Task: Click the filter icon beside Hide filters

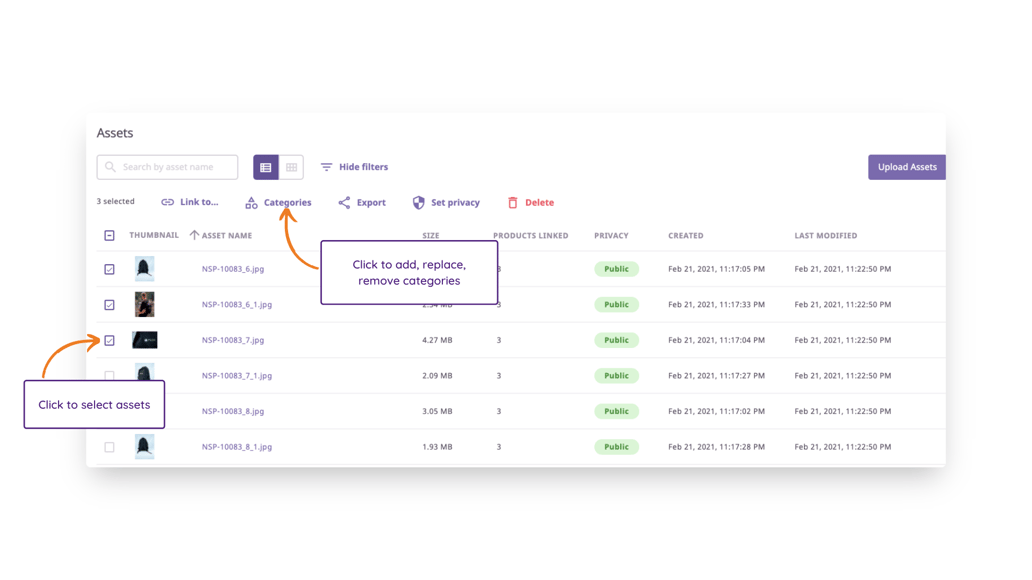Action: 326,168
